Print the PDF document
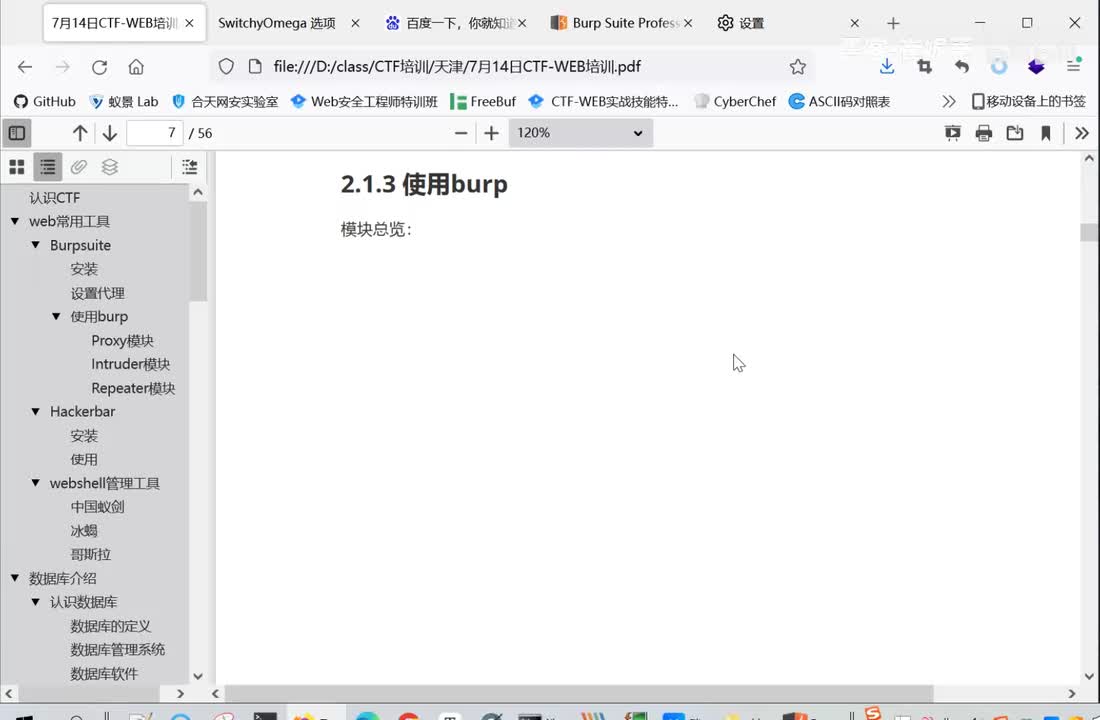This screenshot has height=720, width=1100. click(x=984, y=133)
